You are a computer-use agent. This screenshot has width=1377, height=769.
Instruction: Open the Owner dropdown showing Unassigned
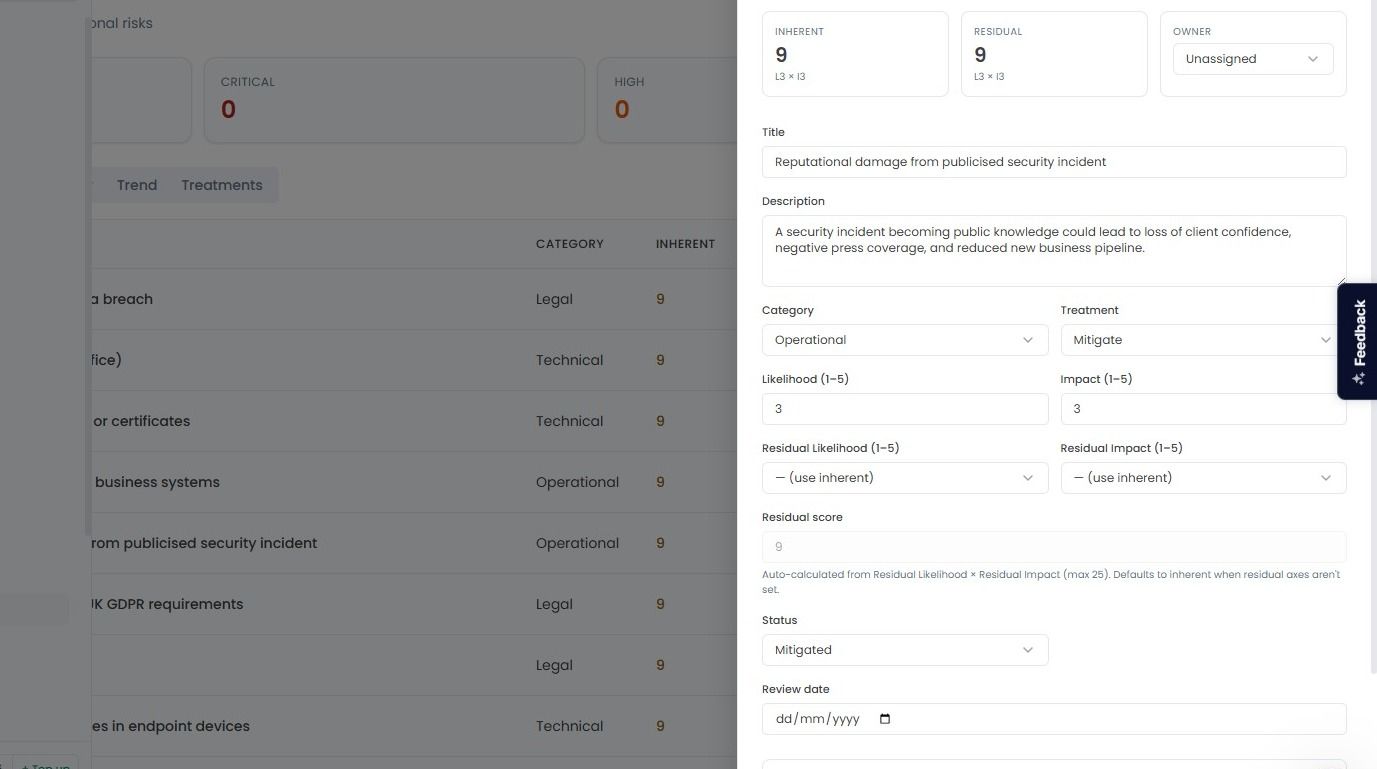[x=1253, y=59]
